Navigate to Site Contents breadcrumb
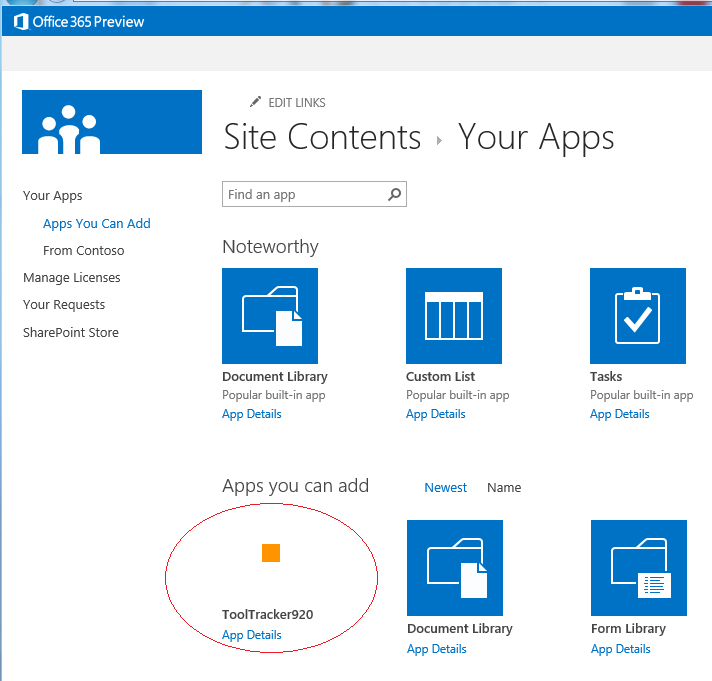The image size is (712, 681). (322, 137)
